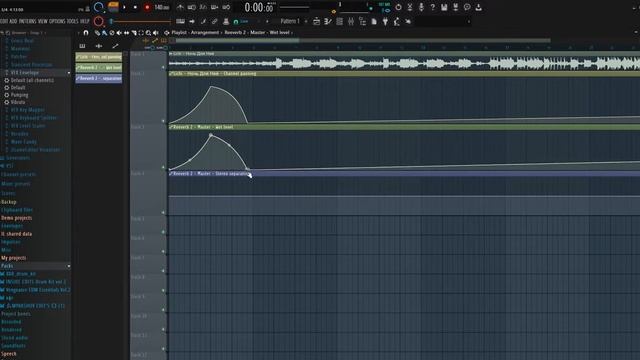Click the step-edit arrow icon
The image size is (640, 360).
click(x=192, y=21)
